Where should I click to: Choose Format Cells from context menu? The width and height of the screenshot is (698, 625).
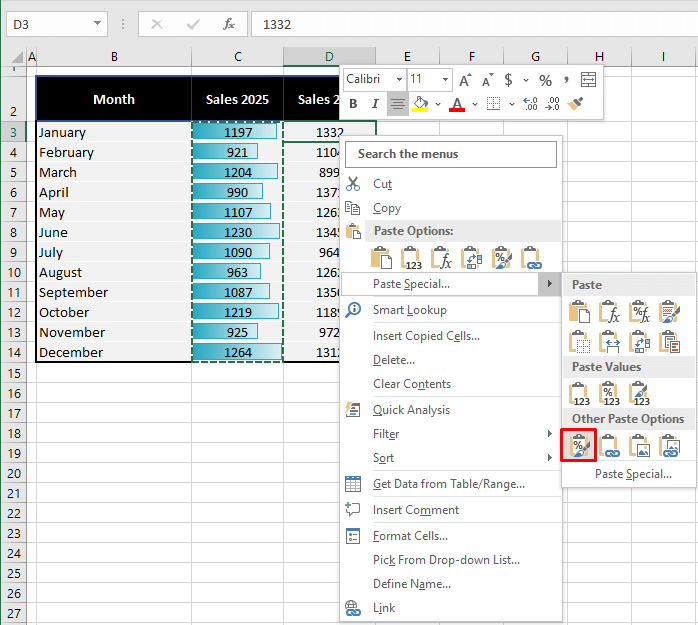[410, 536]
